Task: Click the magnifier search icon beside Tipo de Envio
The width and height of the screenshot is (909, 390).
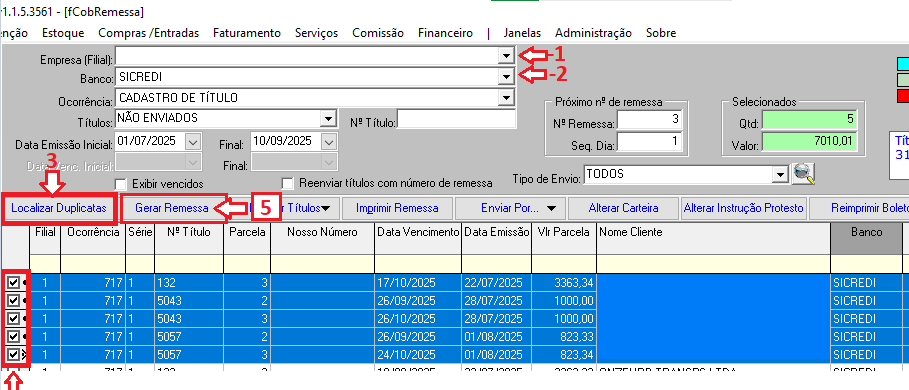Action: 803,174
